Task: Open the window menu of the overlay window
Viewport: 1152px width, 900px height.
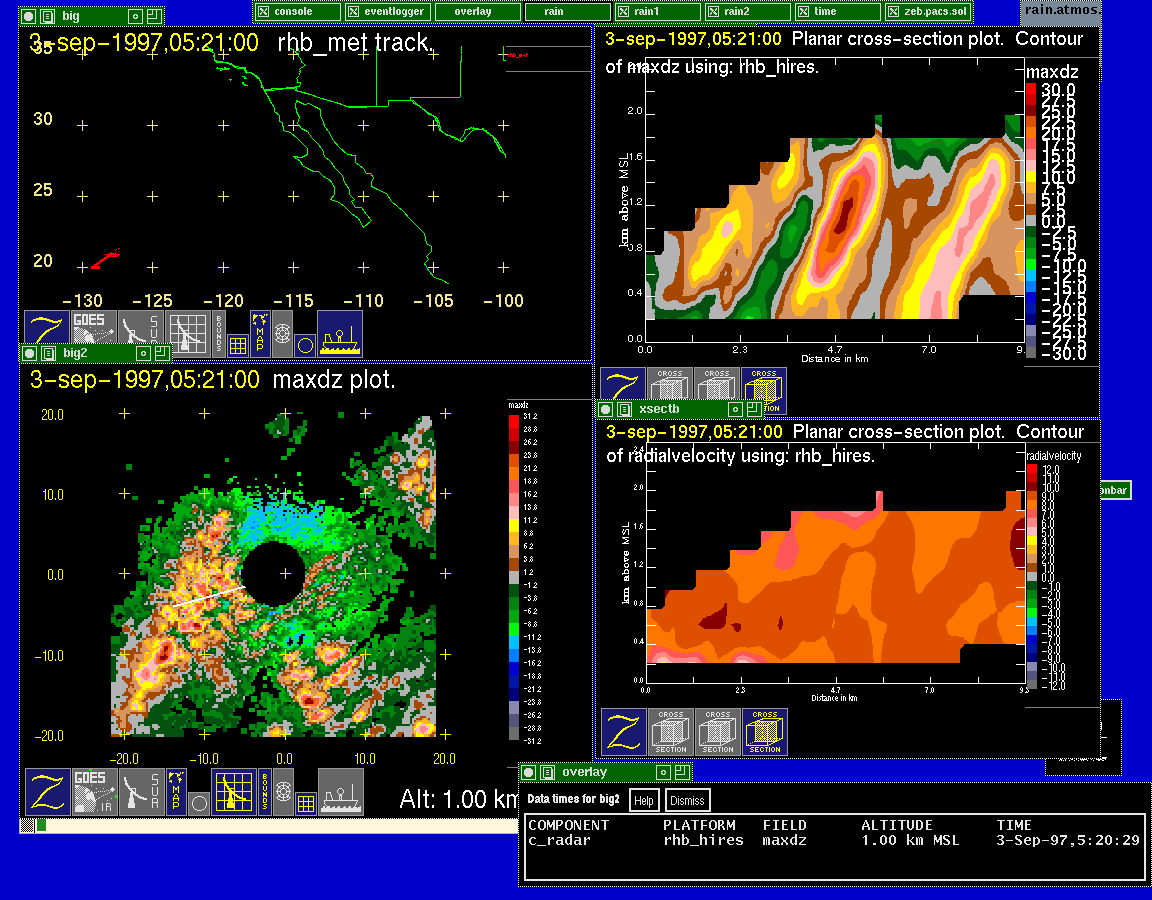Action: (530, 772)
